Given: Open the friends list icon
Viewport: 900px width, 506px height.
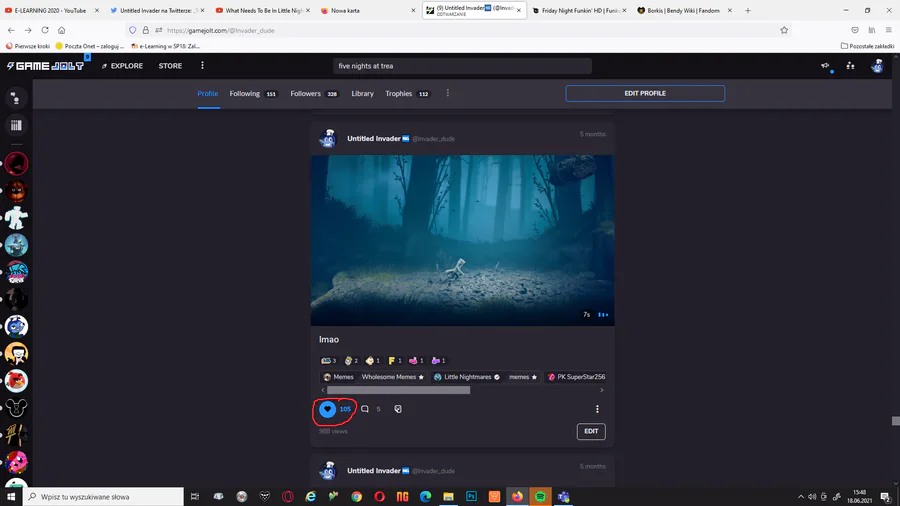Looking at the screenshot, I should click(x=850, y=66).
